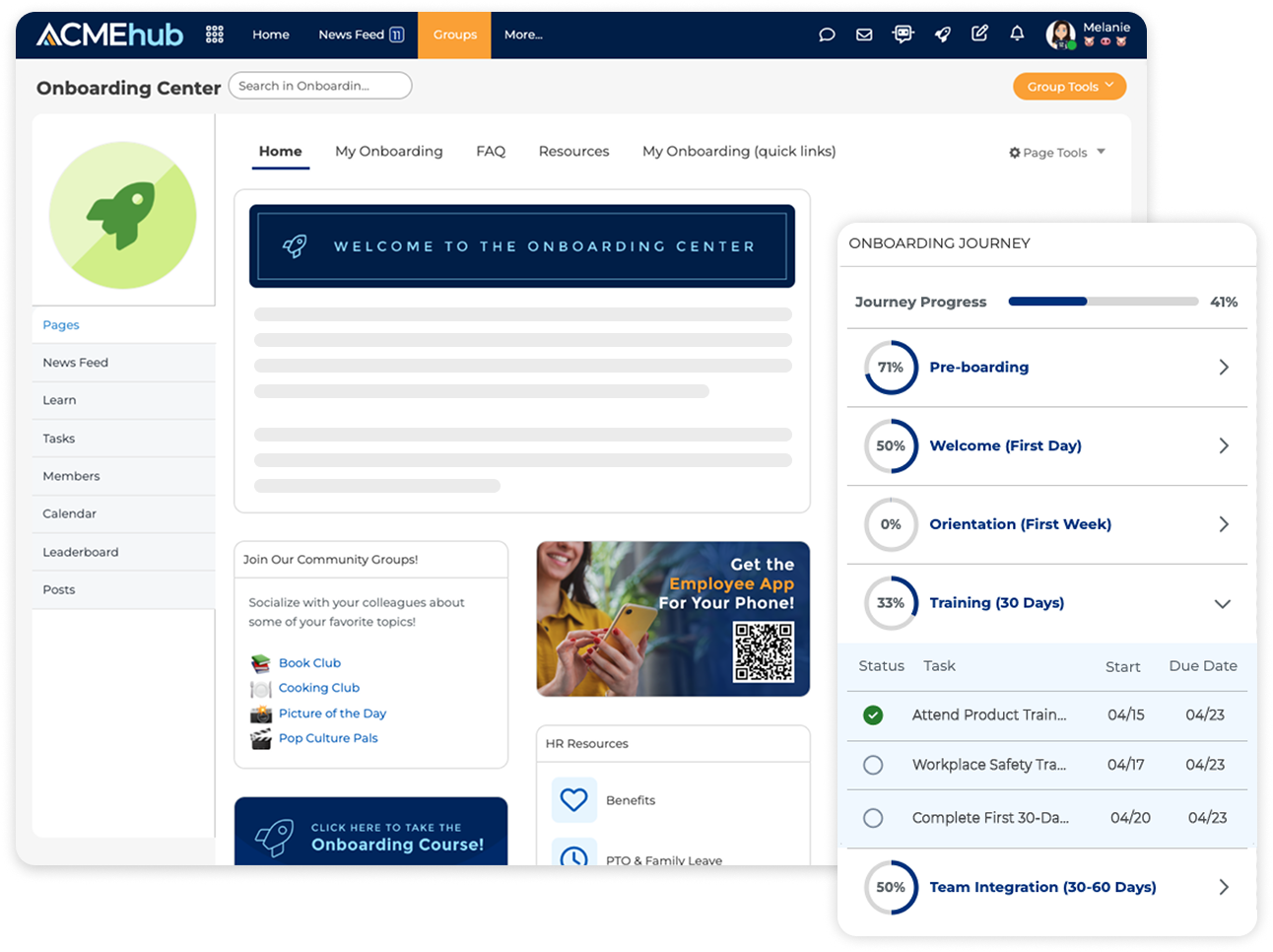Screen dimensions: 1273x952
Task: Uncheck the completed Attend Product Training task
Action: pos(873,715)
